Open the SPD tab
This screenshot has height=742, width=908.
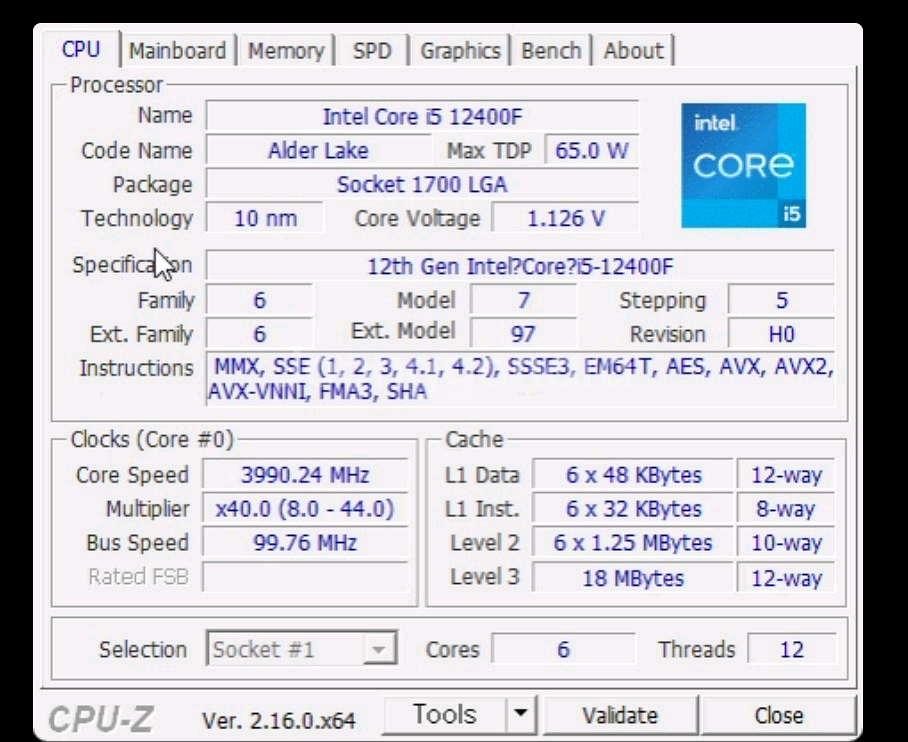tap(372, 51)
